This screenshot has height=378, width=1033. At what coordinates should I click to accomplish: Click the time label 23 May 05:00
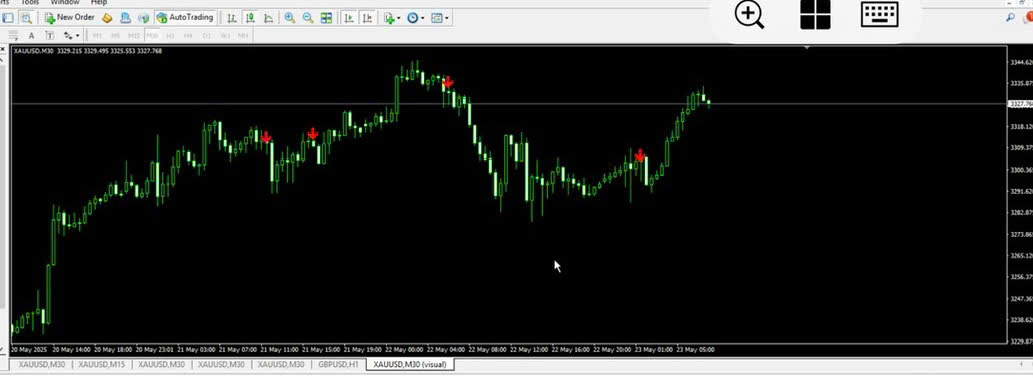pyautogui.click(x=696, y=350)
